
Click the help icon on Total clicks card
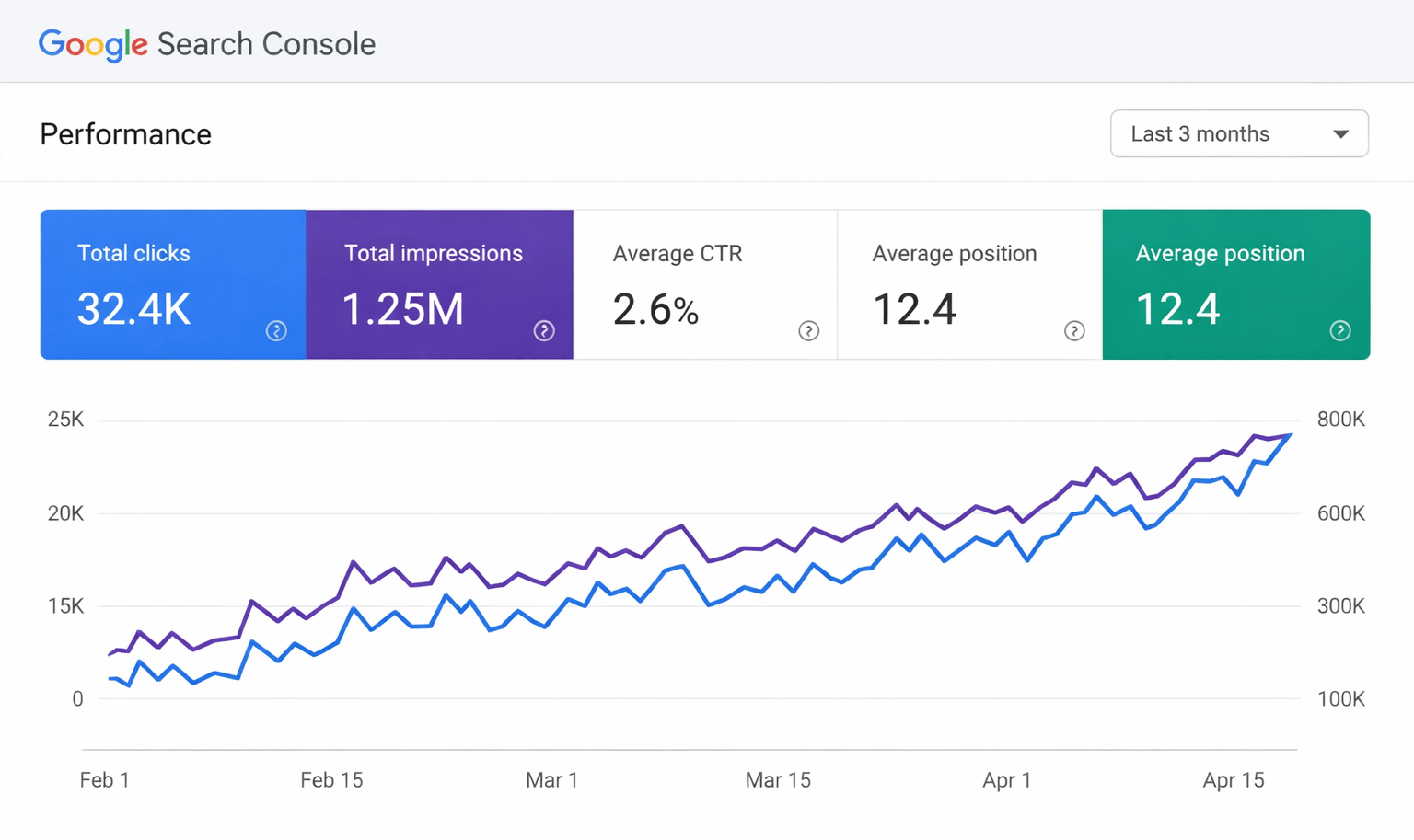(276, 331)
